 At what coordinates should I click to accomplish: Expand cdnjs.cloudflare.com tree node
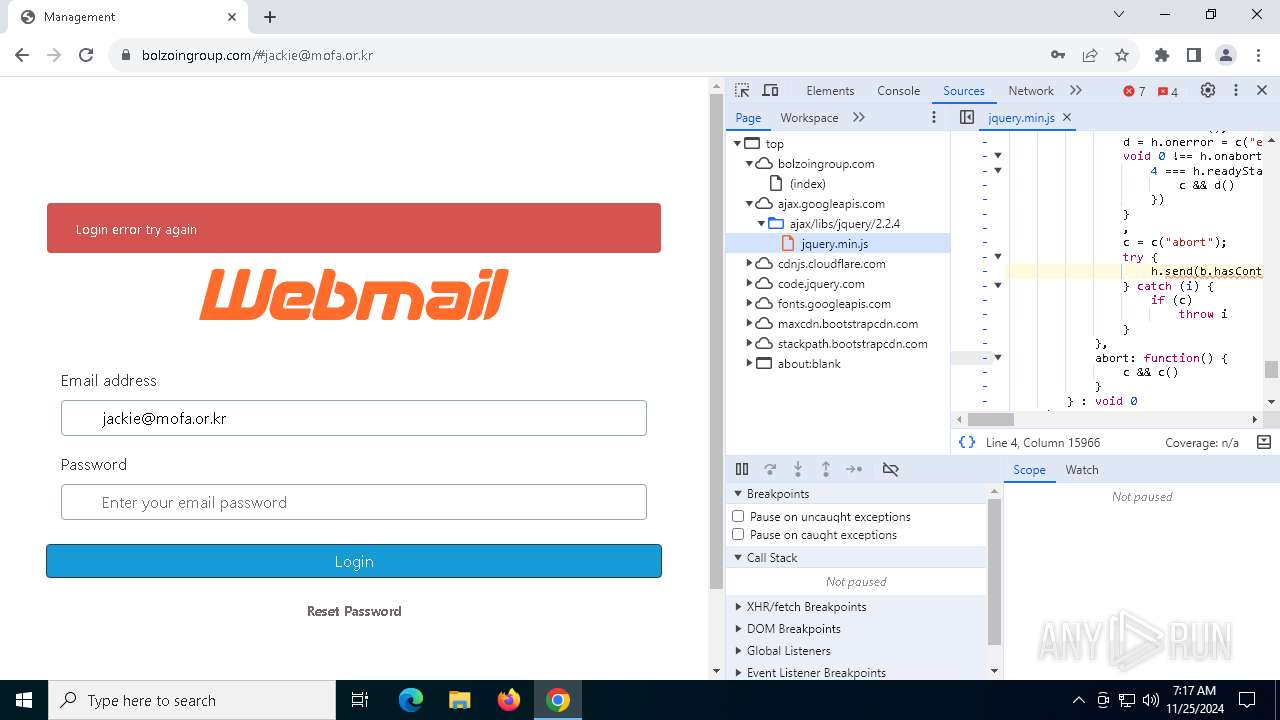pos(749,263)
